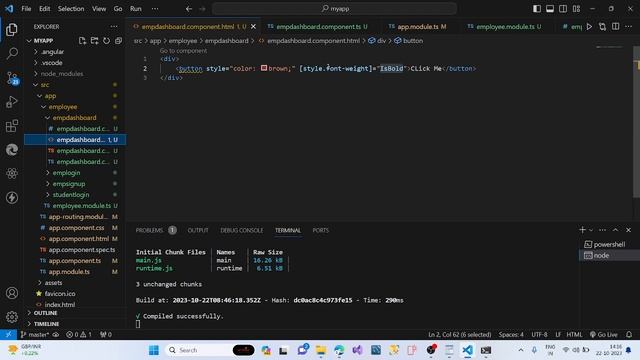Change language mode HTML in status bar
This screenshot has width=640, height=360.
click(574, 334)
